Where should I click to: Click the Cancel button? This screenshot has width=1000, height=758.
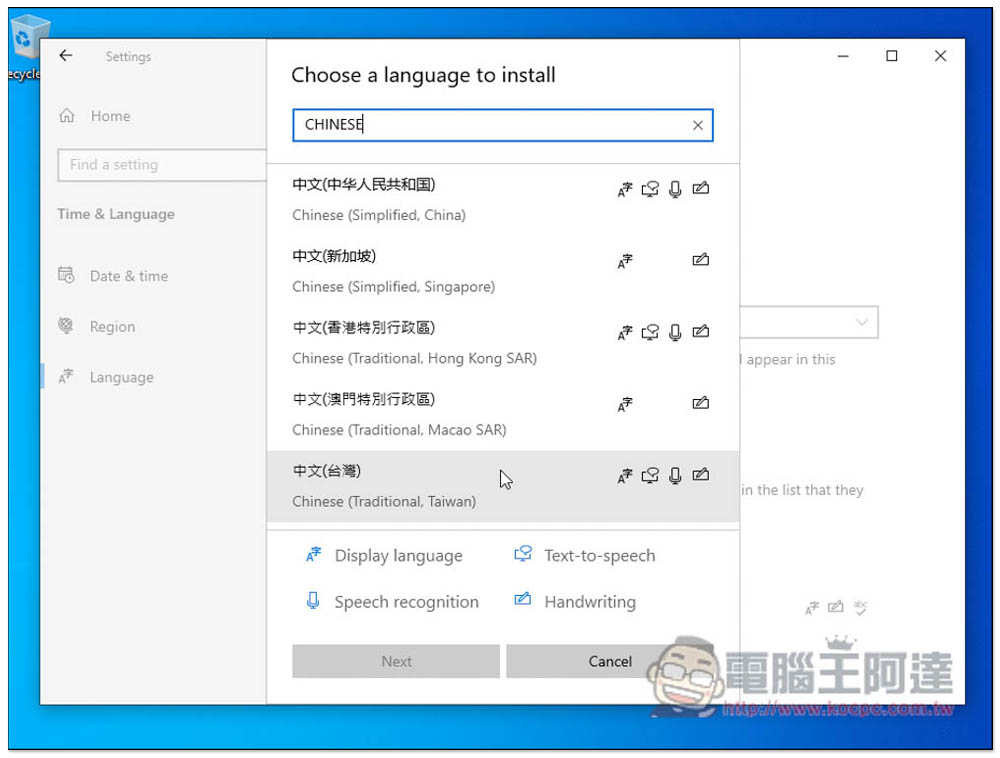click(610, 661)
